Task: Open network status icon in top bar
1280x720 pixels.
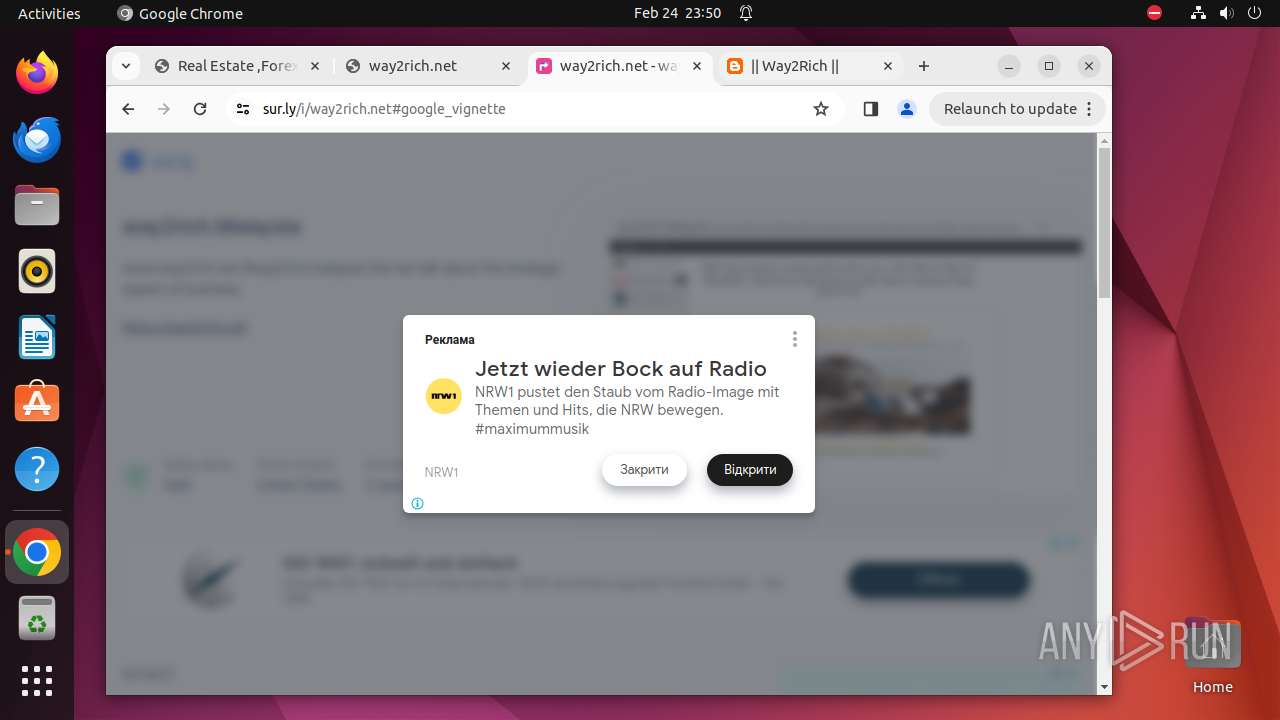Action: 1198,13
